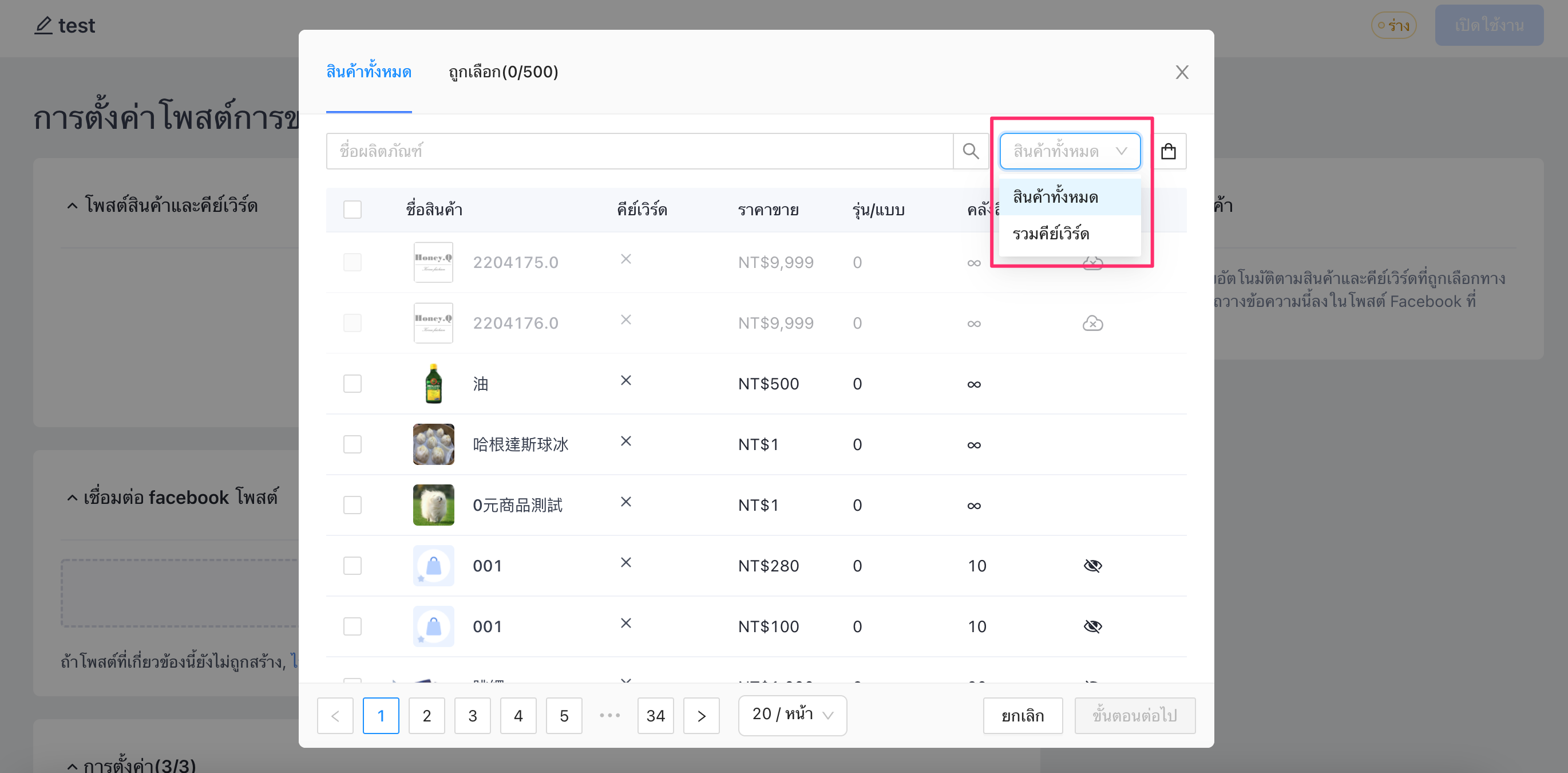1568x773 pixels.
Task: Click placeholder thumbnail for NT$100 product
Action: click(433, 626)
